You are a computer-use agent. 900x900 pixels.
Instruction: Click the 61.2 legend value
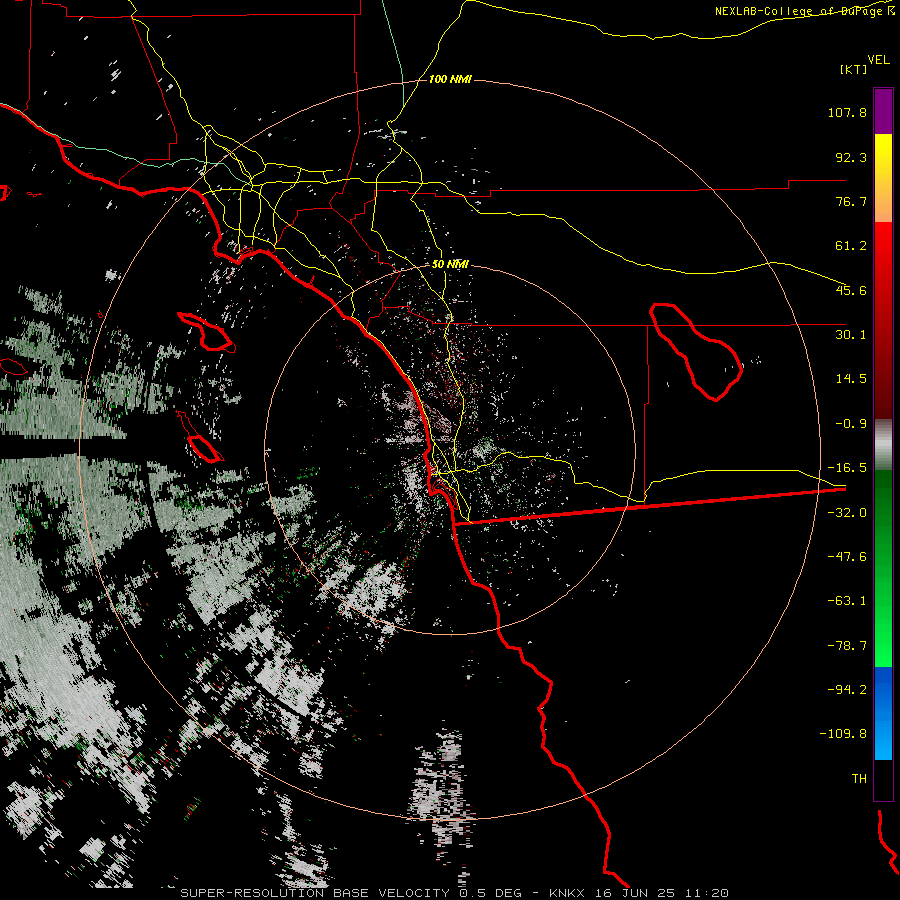(851, 246)
